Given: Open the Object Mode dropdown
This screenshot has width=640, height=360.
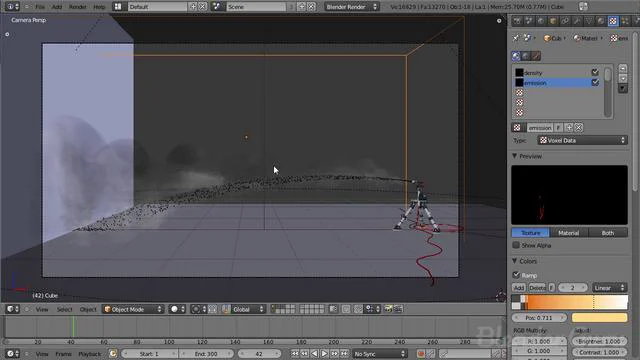Looking at the screenshot, I should [133, 309].
